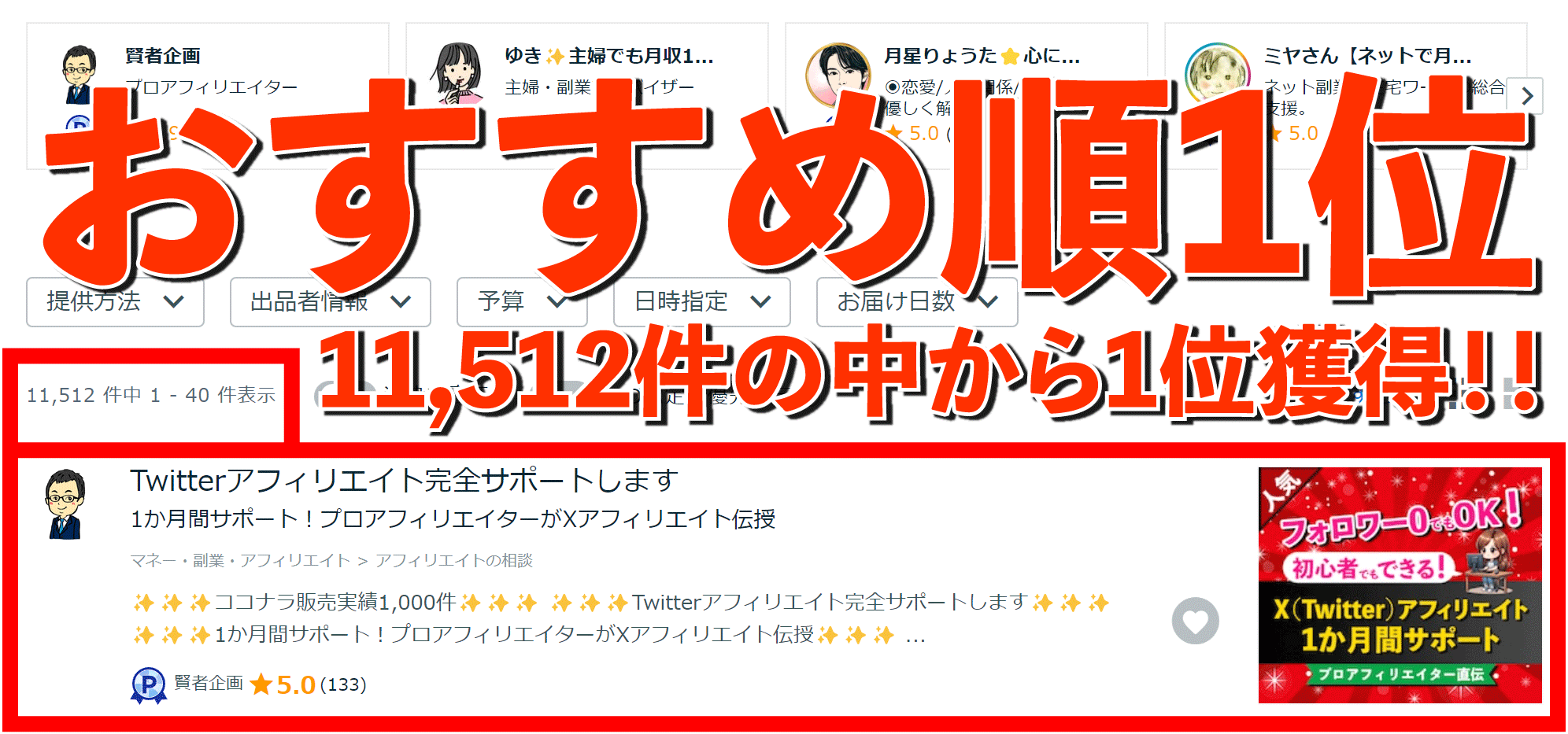
Task: Advance the seller carousel with the right arrow
Action: point(1527,96)
